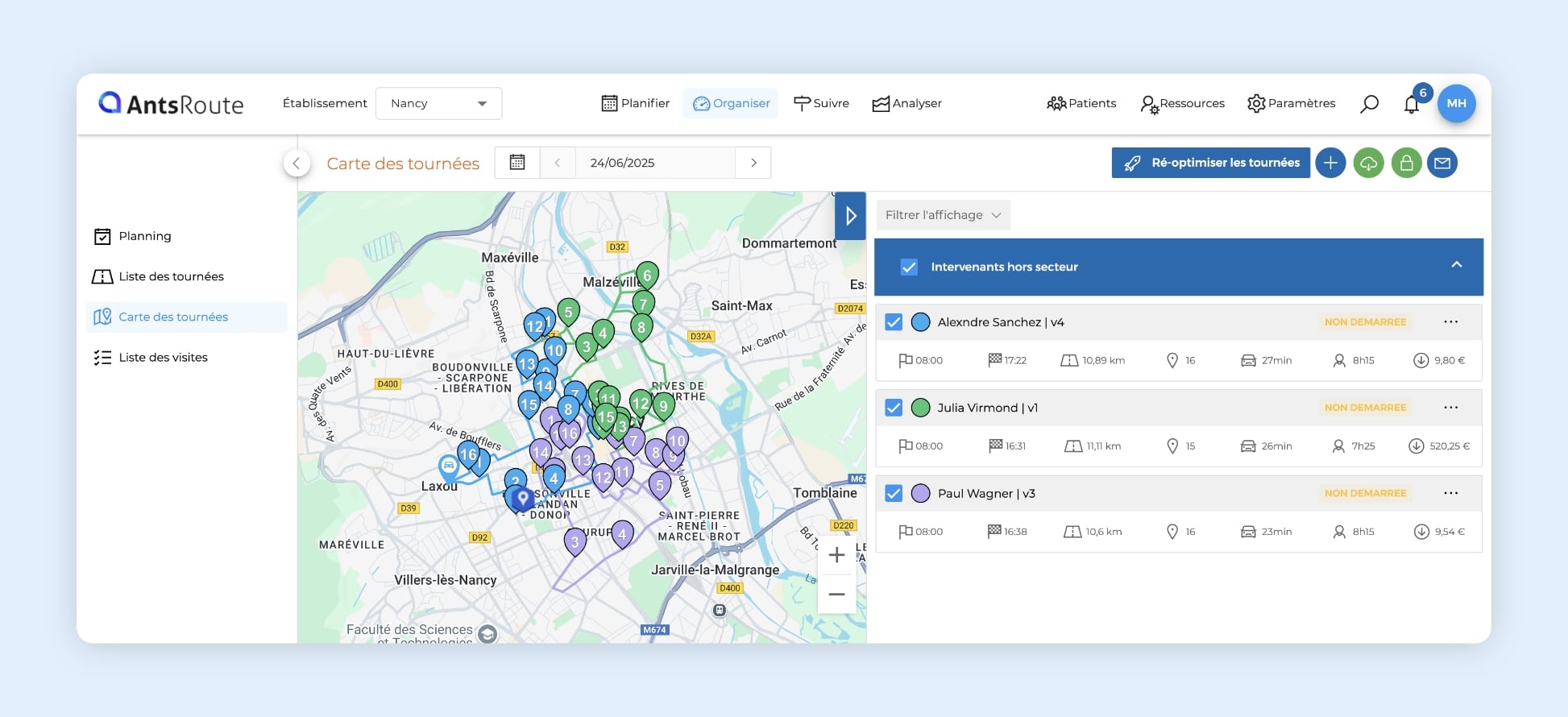Collapse the Intervenants hors secteur section
The height and width of the screenshot is (717, 1568).
[x=1456, y=265]
